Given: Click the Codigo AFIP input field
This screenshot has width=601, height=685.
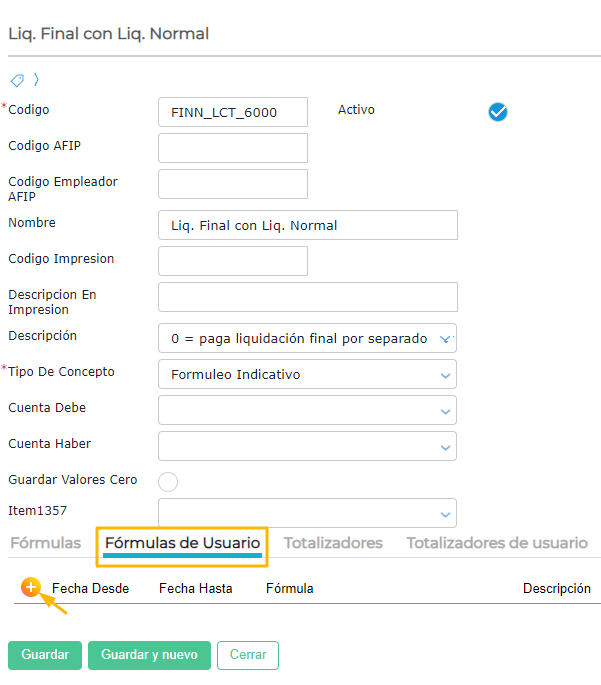Looking at the screenshot, I should click(x=233, y=148).
